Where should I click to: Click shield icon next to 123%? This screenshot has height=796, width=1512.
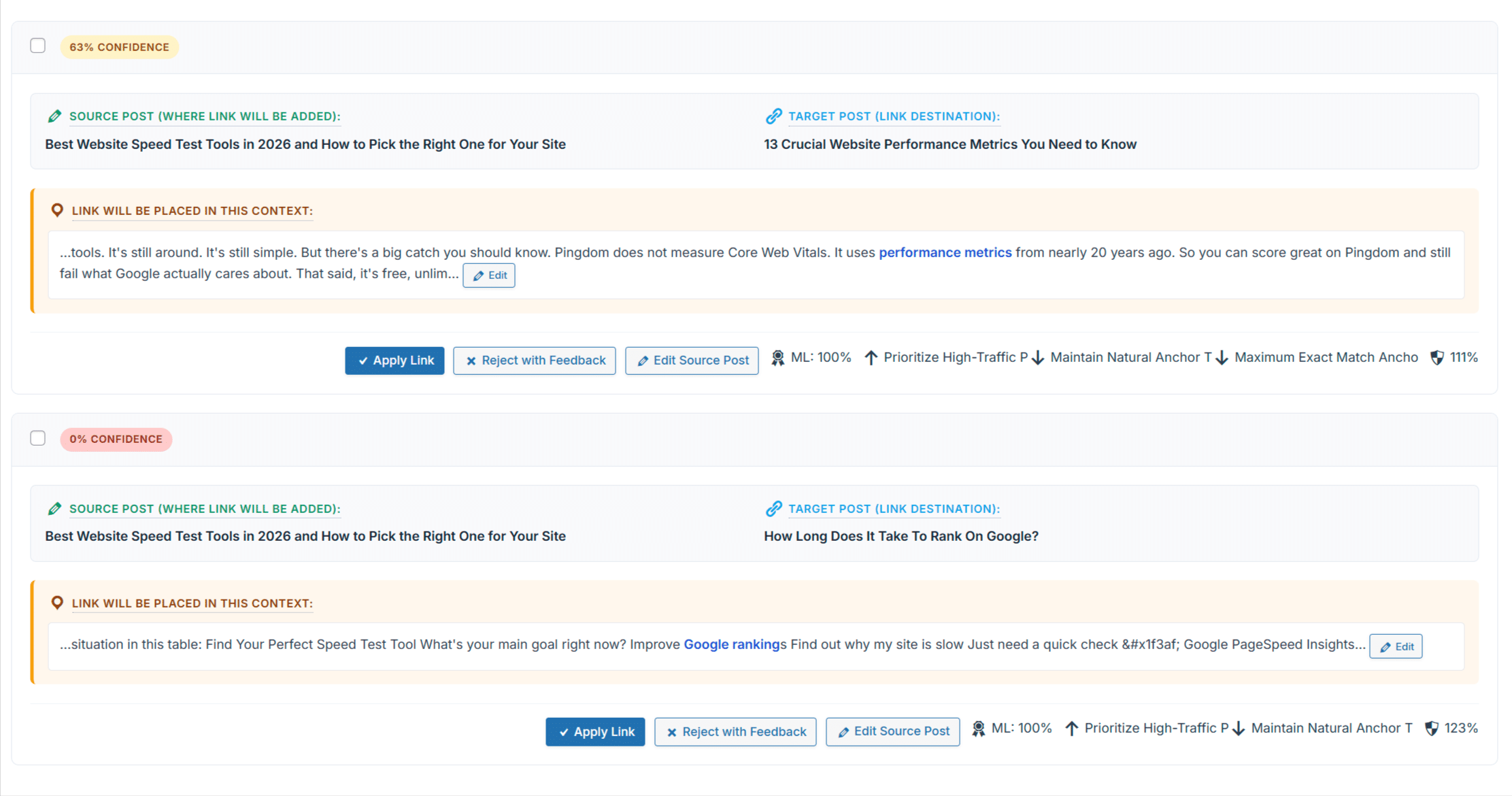tap(1432, 729)
